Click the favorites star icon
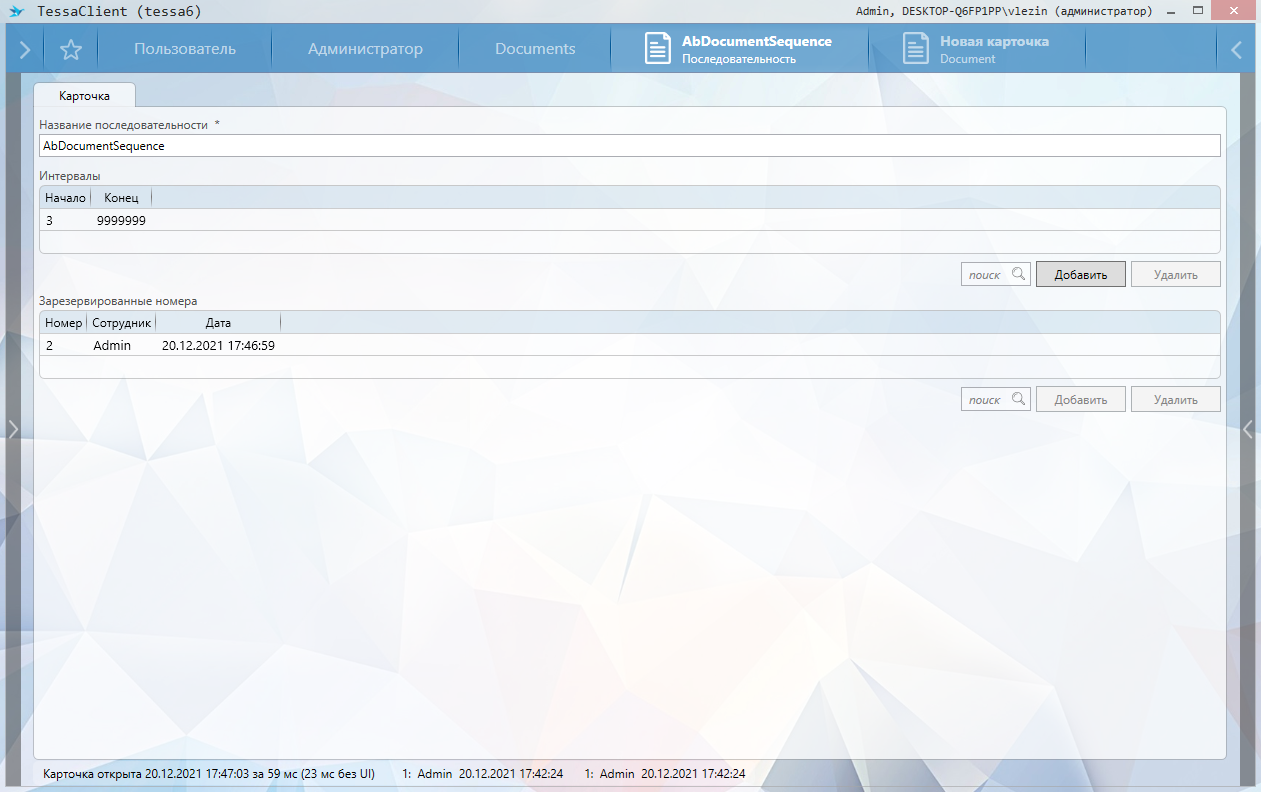This screenshot has width=1261, height=792. [x=71, y=49]
